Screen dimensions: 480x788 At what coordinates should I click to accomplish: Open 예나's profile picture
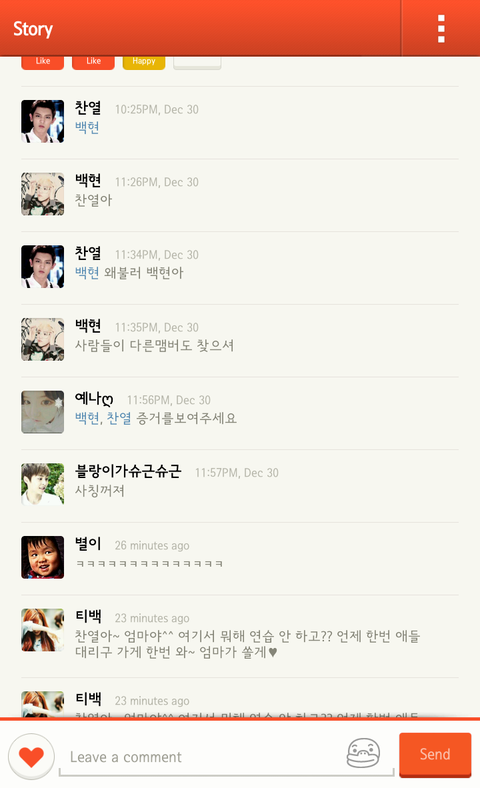(x=43, y=412)
